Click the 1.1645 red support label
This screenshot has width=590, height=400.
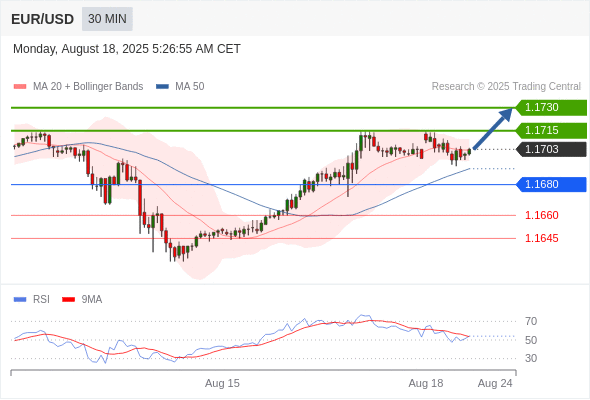tap(542, 238)
